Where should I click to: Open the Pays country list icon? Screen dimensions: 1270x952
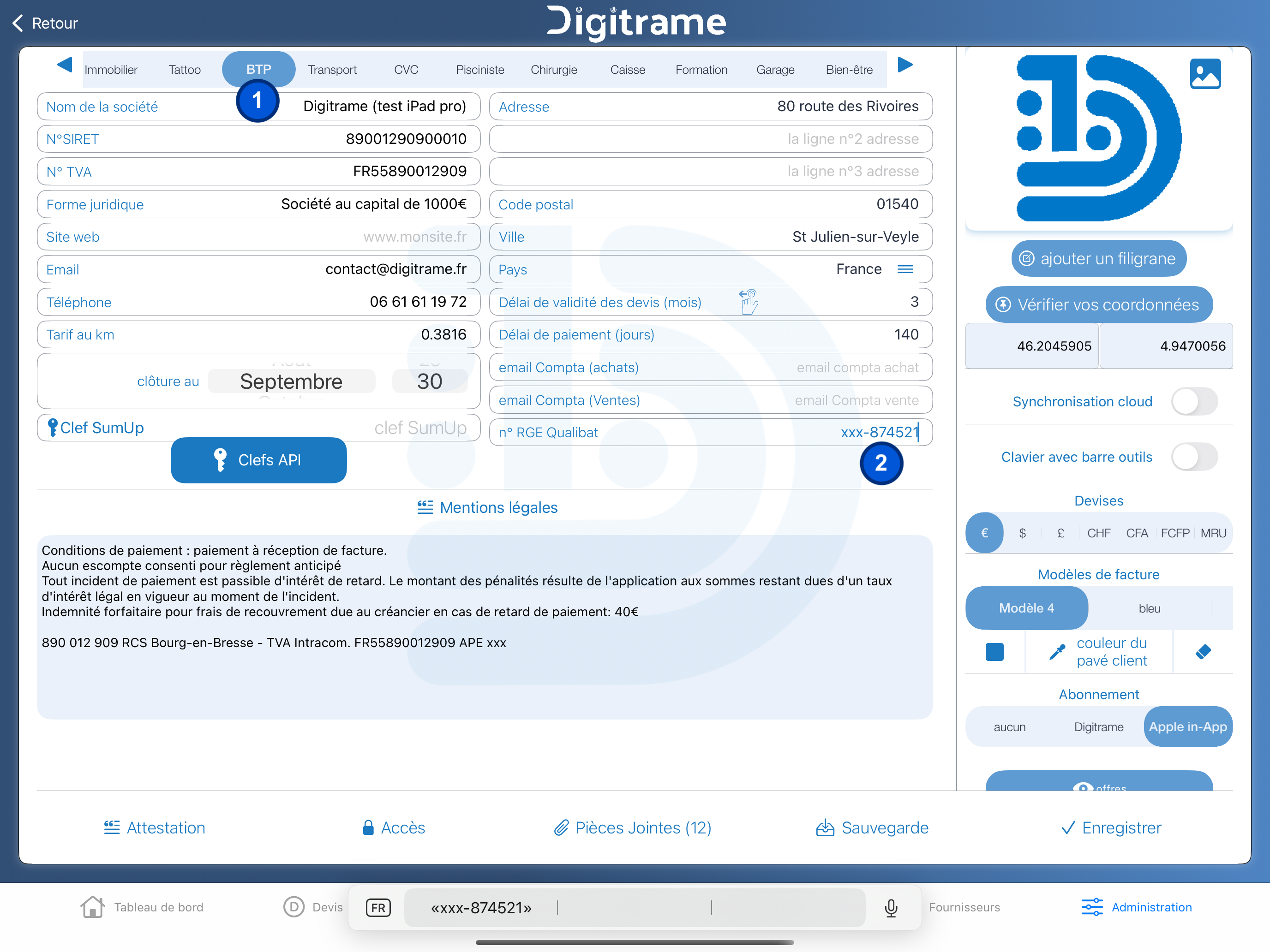pyautogui.click(x=905, y=269)
